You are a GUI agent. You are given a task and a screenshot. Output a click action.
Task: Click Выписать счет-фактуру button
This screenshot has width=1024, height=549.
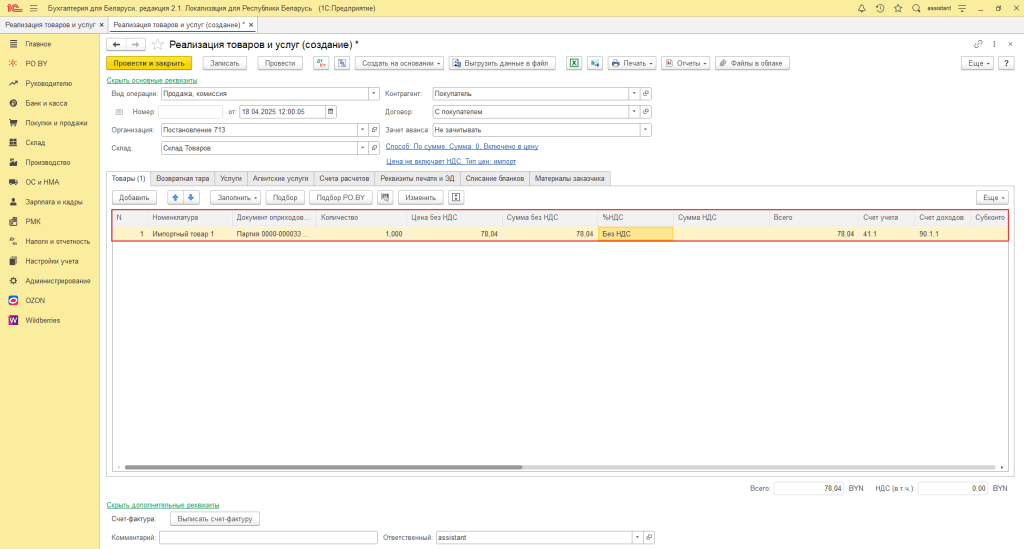click(x=215, y=519)
